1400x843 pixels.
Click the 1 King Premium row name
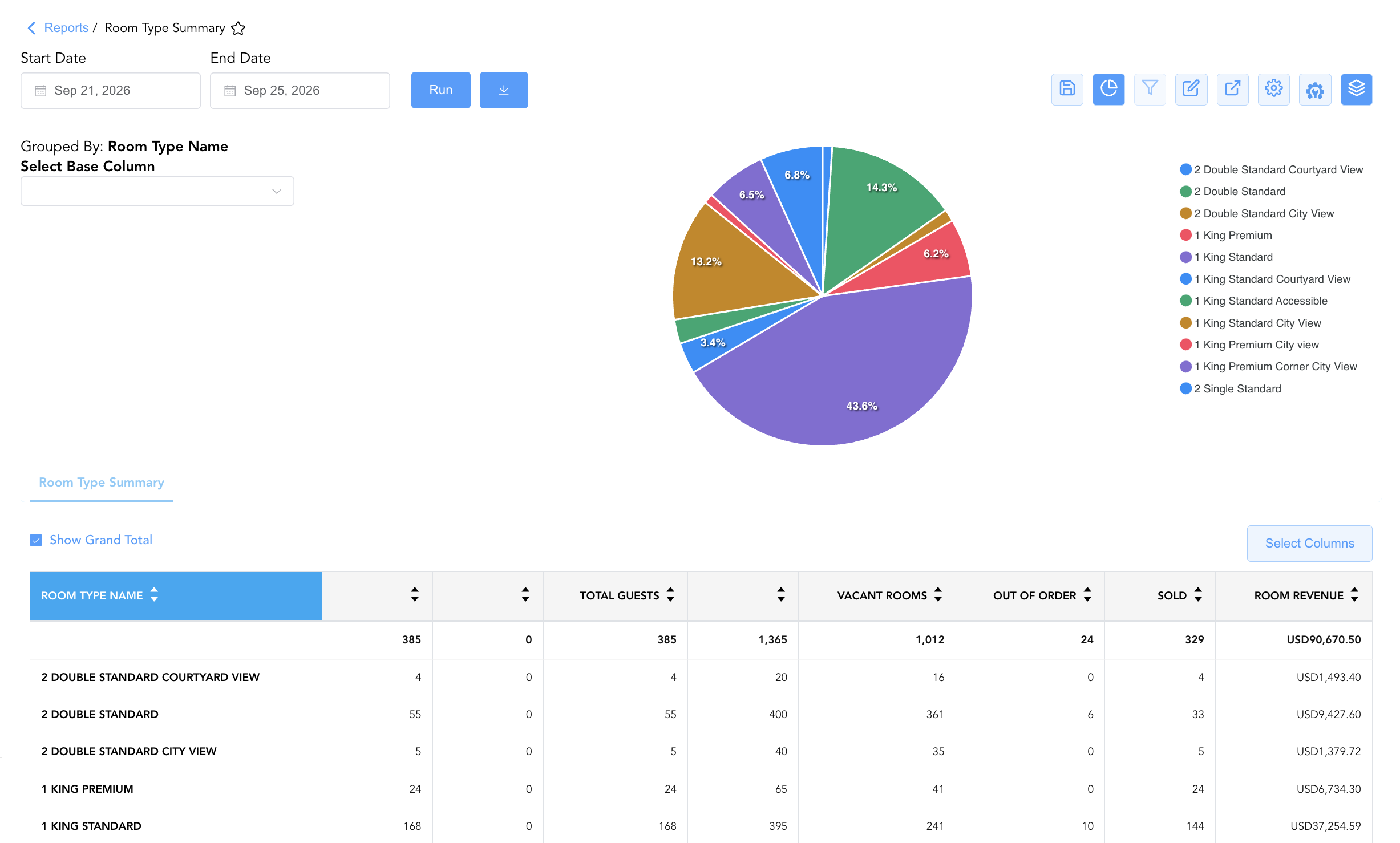(87, 789)
